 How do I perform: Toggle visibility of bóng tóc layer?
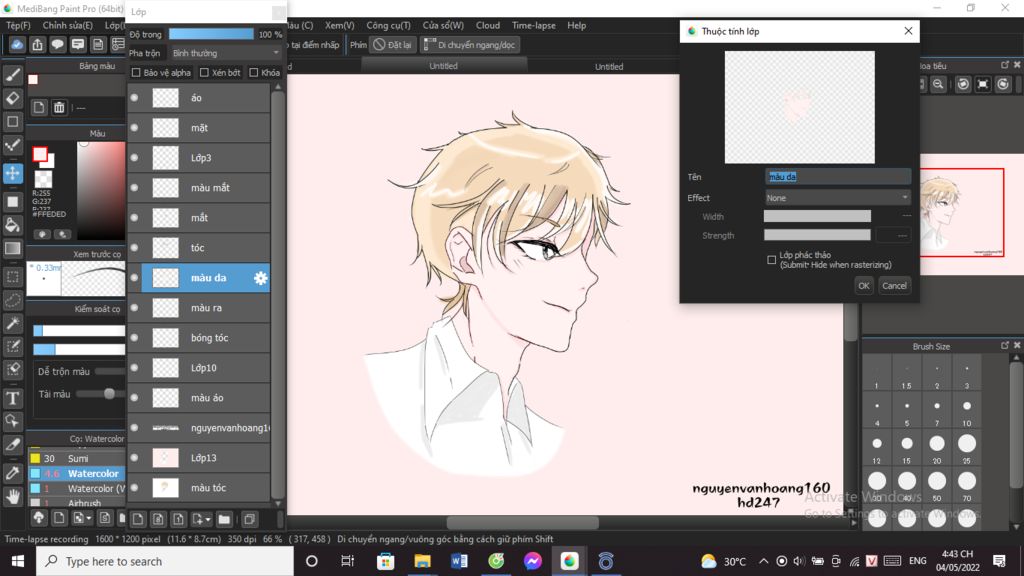(135, 338)
